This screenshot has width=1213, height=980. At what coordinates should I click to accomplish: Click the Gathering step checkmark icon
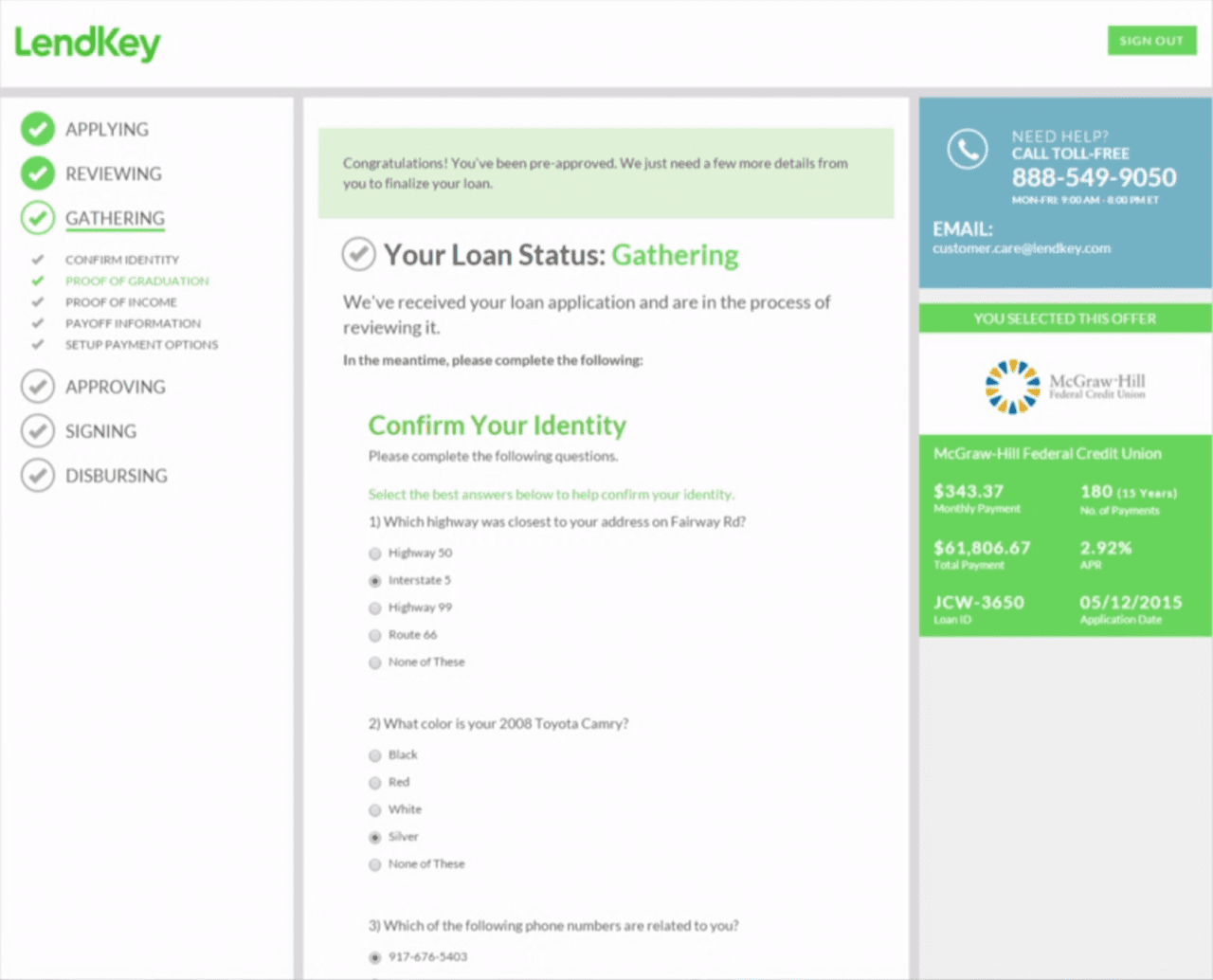[38, 218]
